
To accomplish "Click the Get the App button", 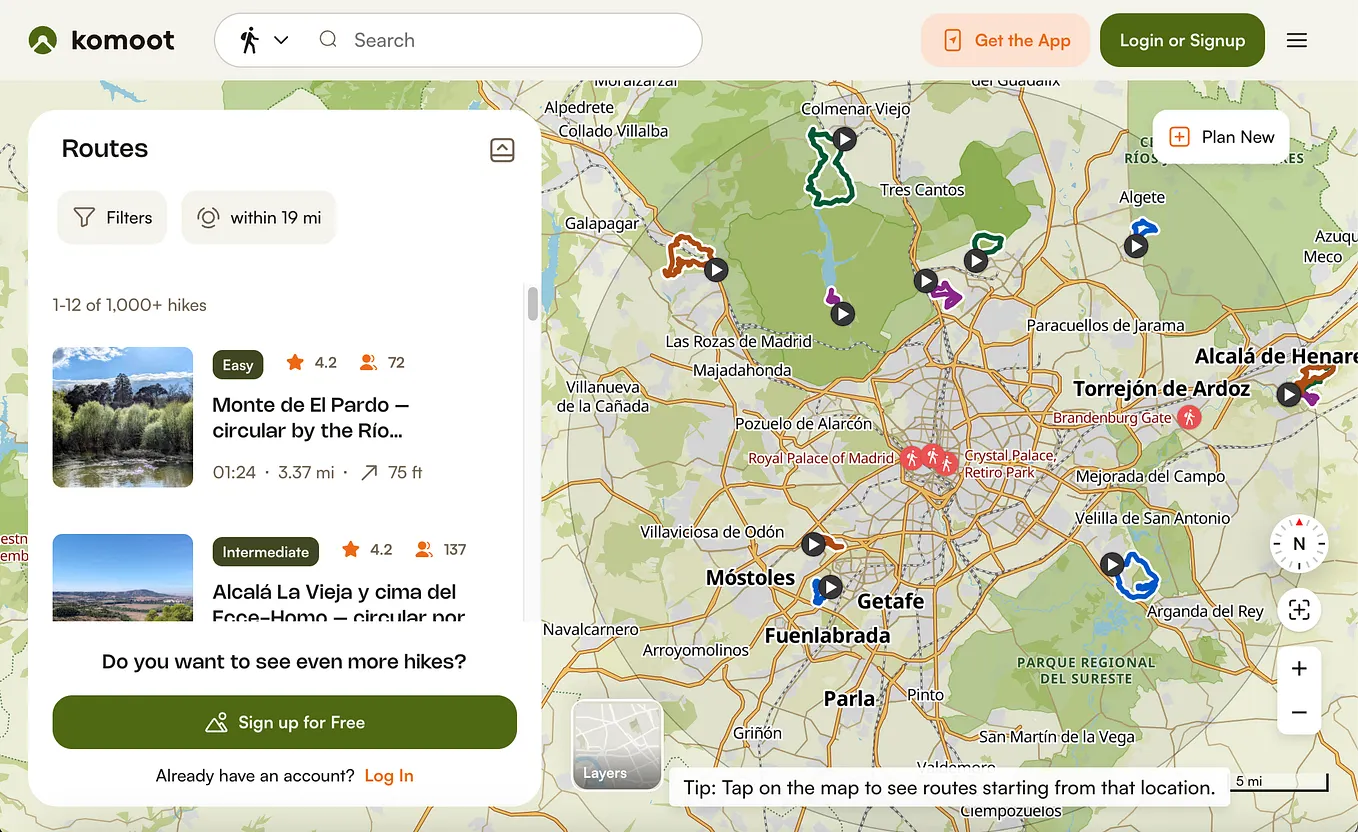I will [x=1005, y=40].
